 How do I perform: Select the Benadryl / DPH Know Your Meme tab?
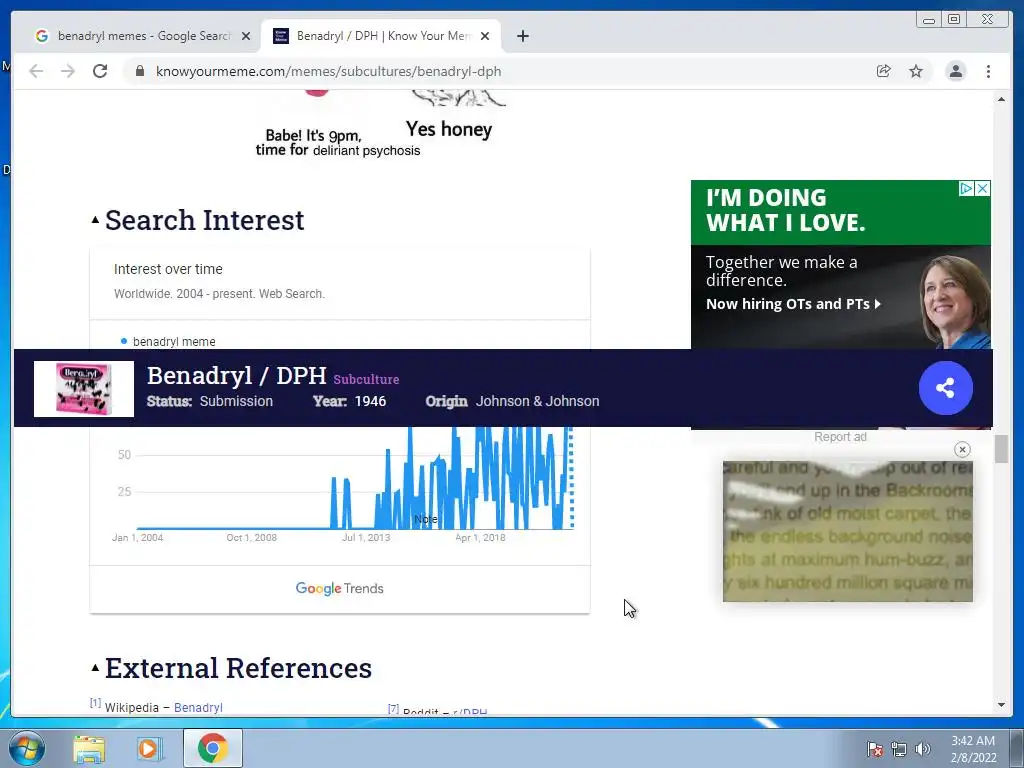pyautogui.click(x=381, y=36)
